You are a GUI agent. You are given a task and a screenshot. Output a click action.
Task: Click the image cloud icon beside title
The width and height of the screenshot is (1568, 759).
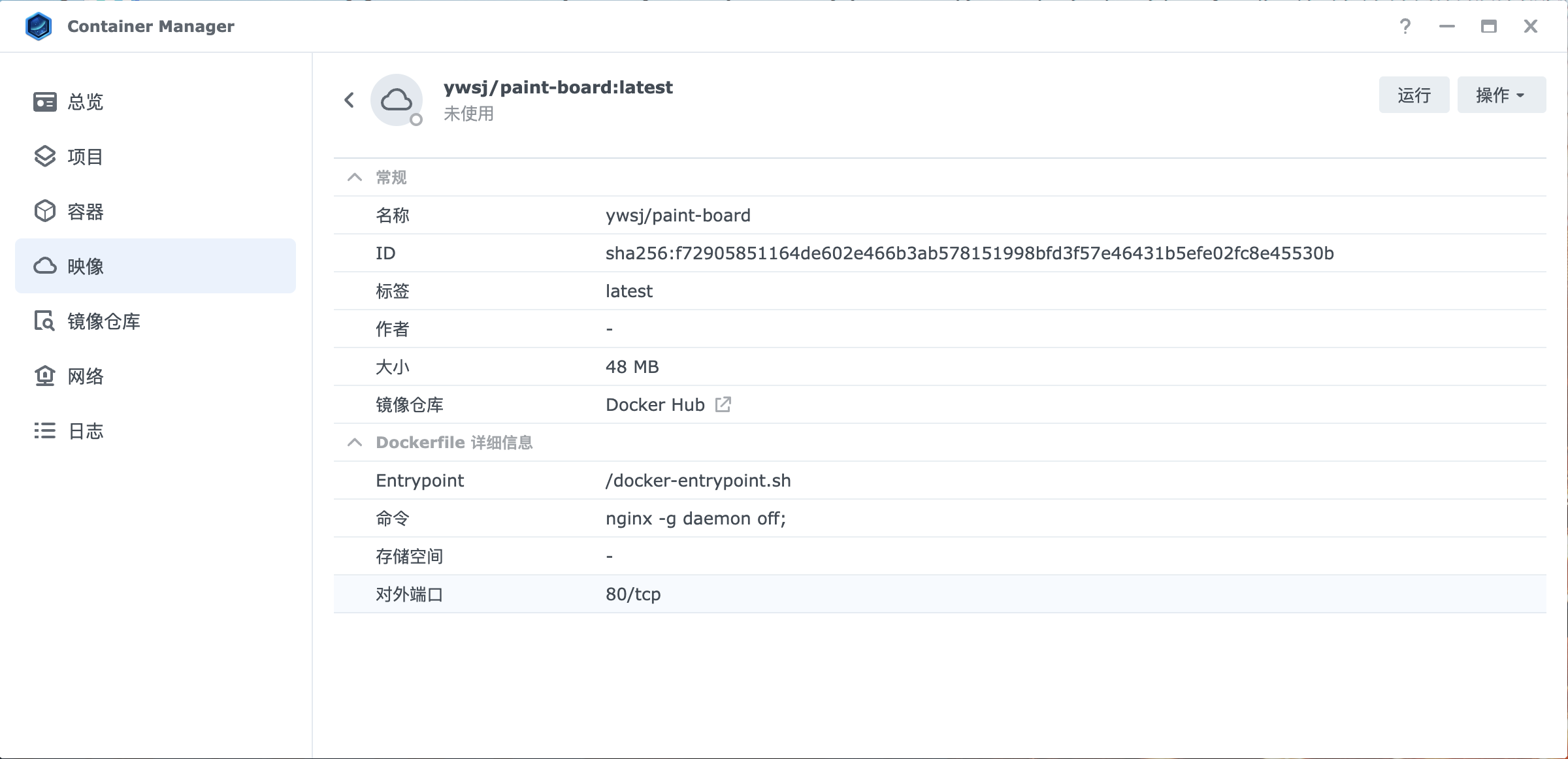397,100
